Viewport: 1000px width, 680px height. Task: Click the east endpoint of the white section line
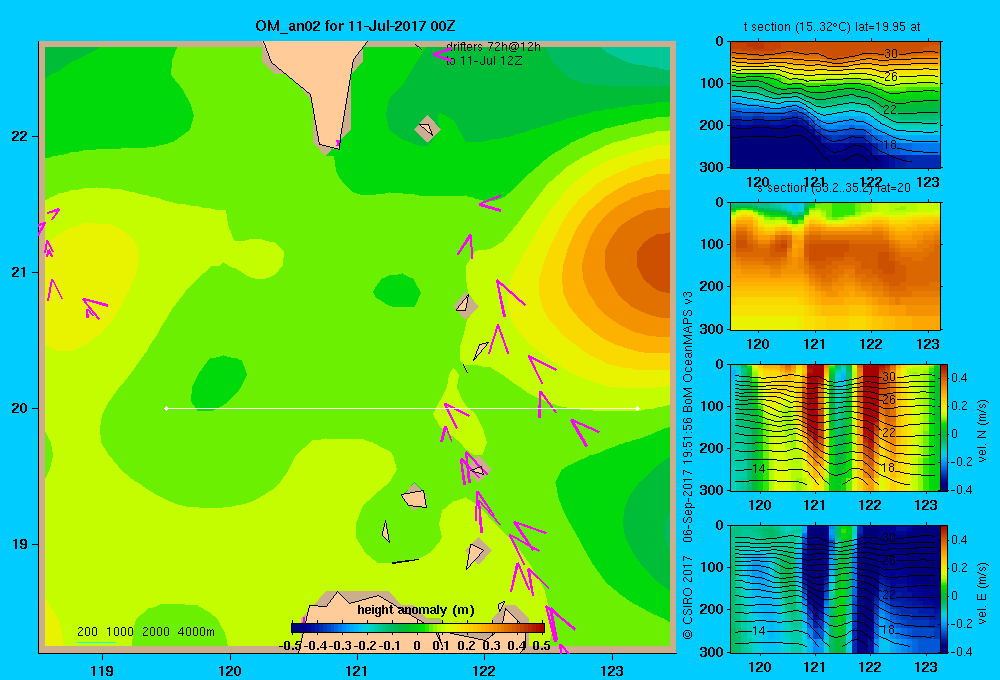tap(638, 408)
